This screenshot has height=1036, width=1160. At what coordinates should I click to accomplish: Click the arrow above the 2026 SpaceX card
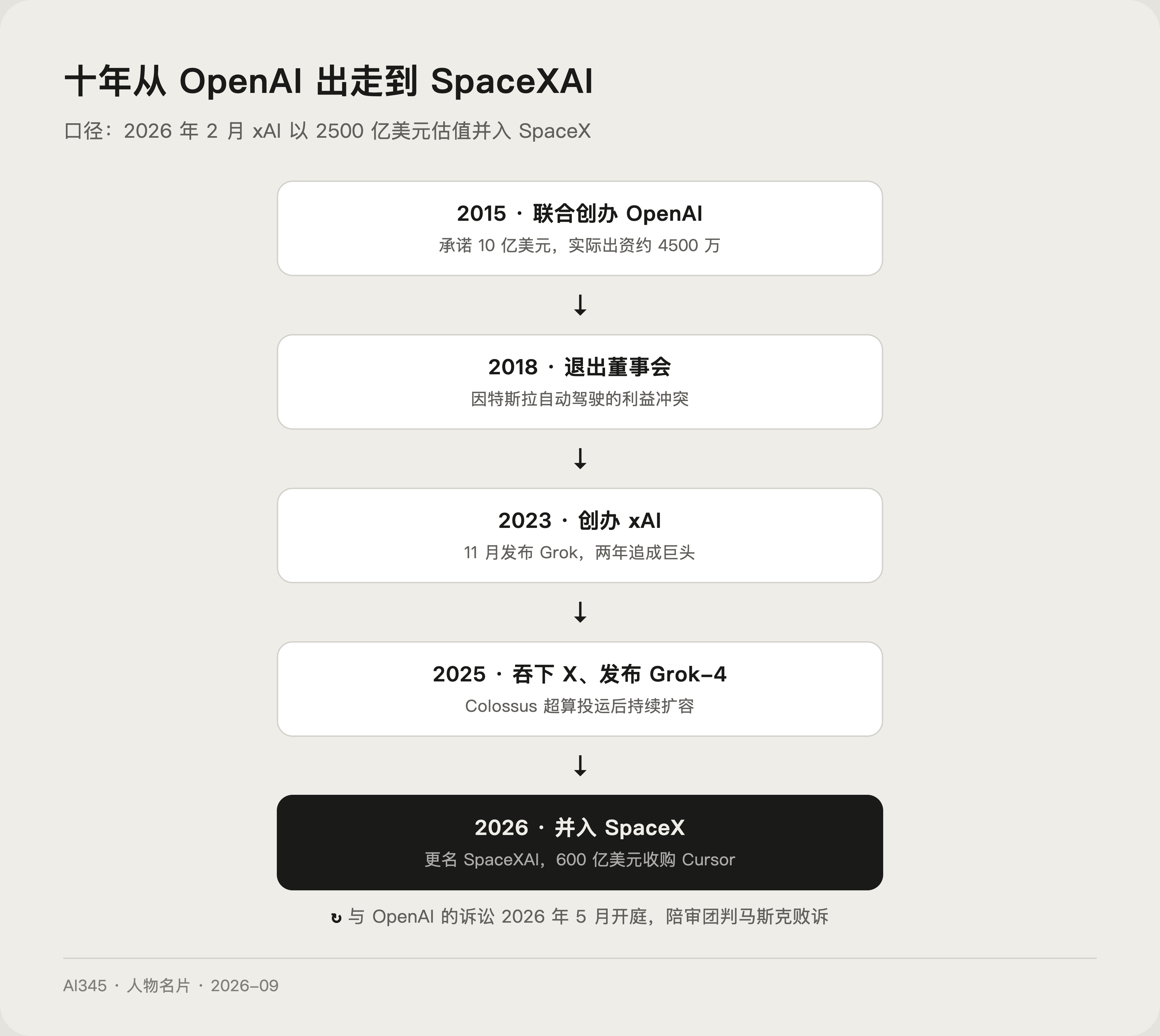[x=580, y=765]
